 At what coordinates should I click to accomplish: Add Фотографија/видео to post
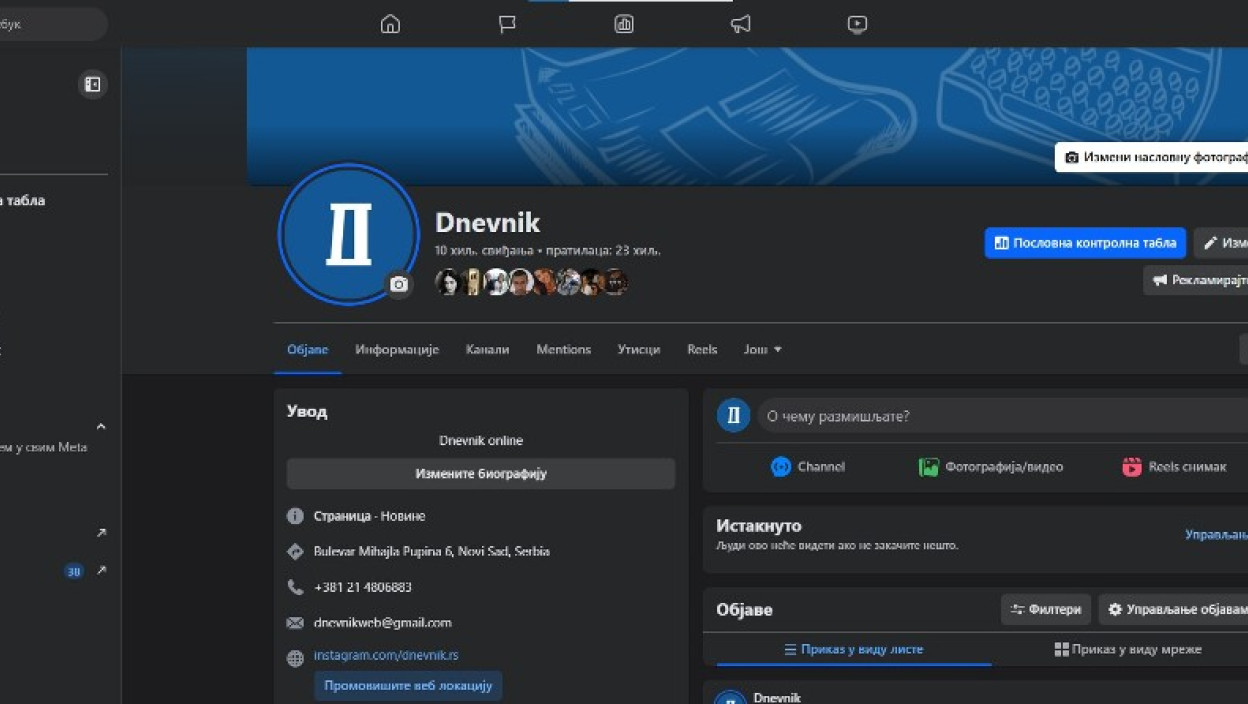pyautogui.click(x=991, y=467)
